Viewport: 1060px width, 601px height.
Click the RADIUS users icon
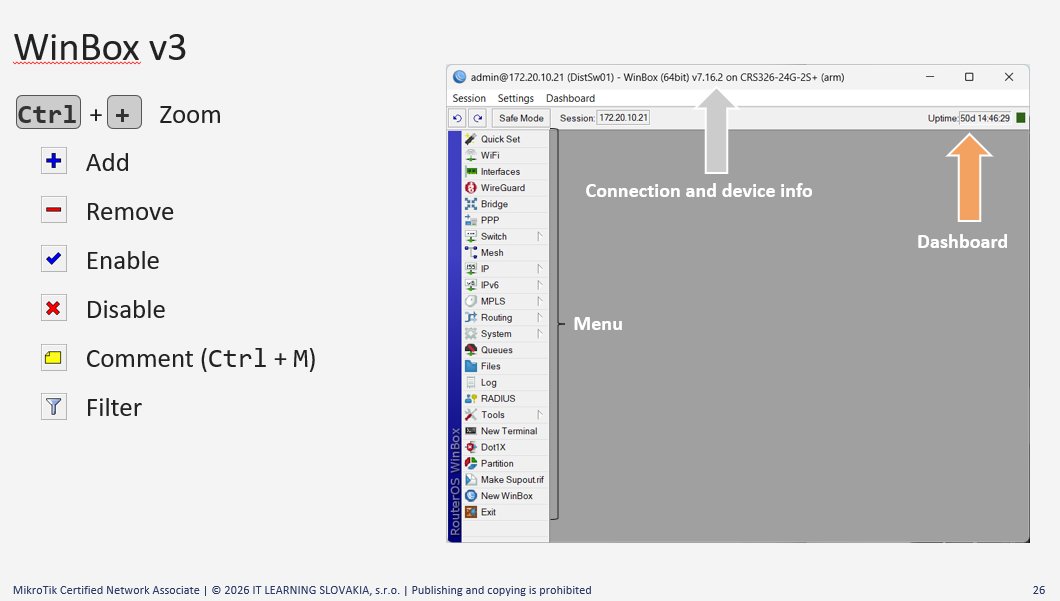(471, 398)
